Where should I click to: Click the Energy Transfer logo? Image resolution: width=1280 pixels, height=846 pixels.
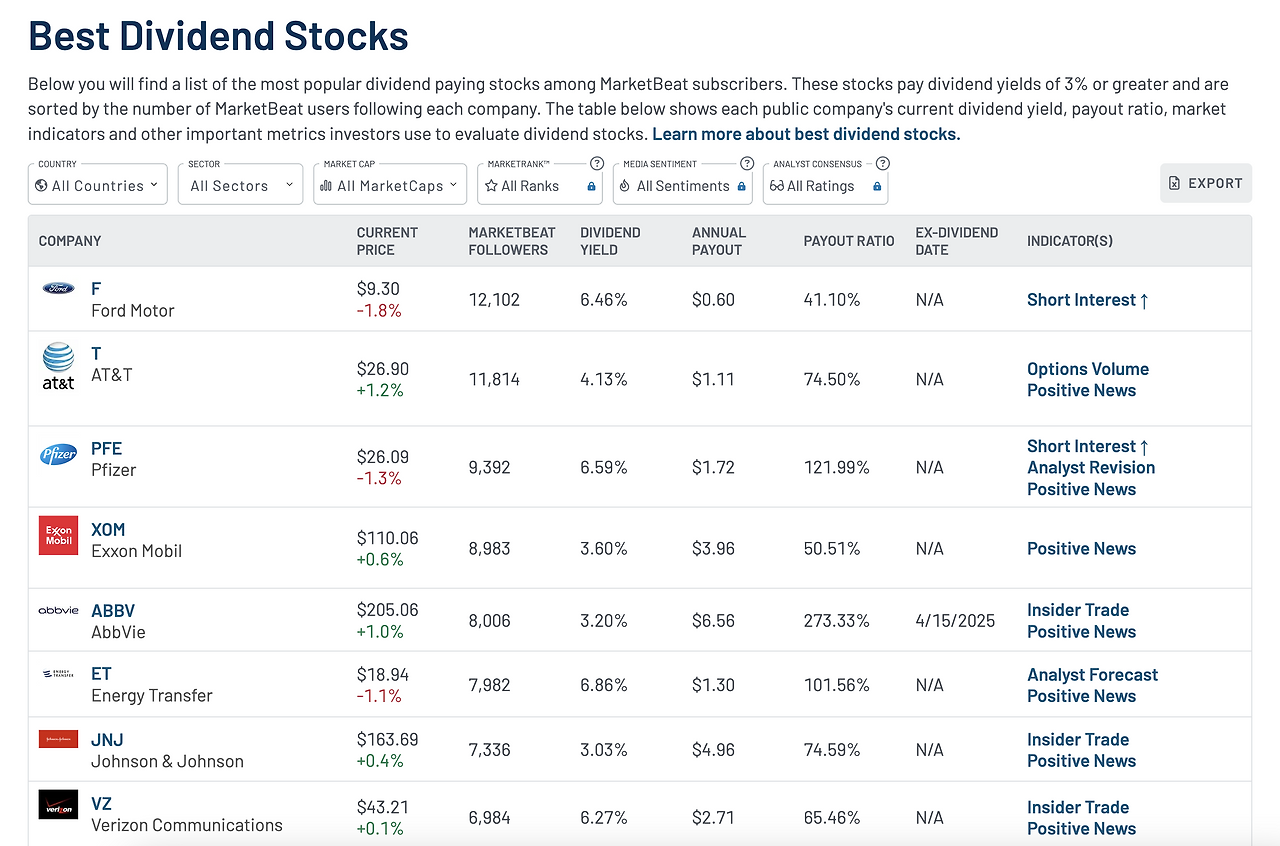click(58, 674)
